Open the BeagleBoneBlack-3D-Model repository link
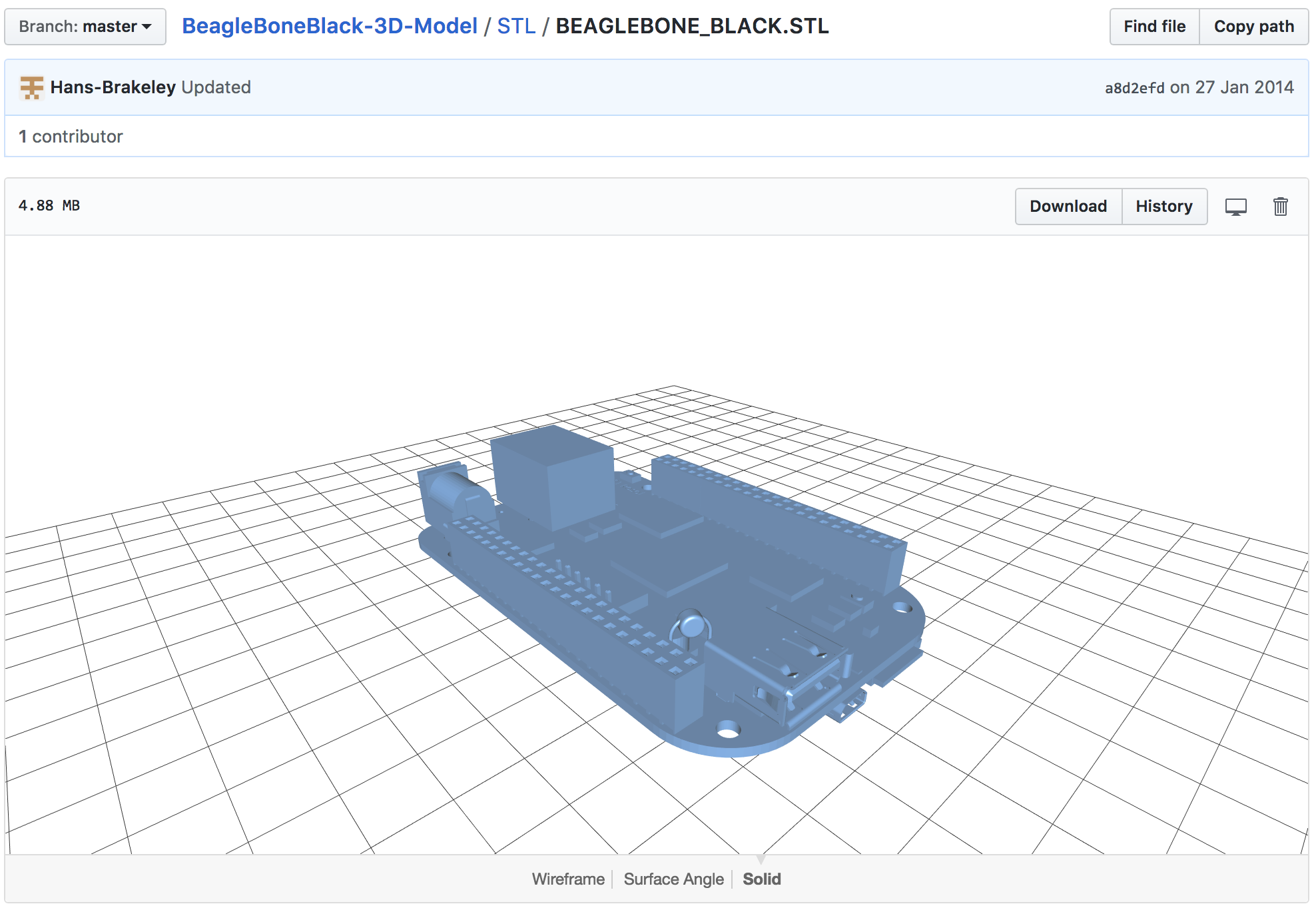 (330, 26)
